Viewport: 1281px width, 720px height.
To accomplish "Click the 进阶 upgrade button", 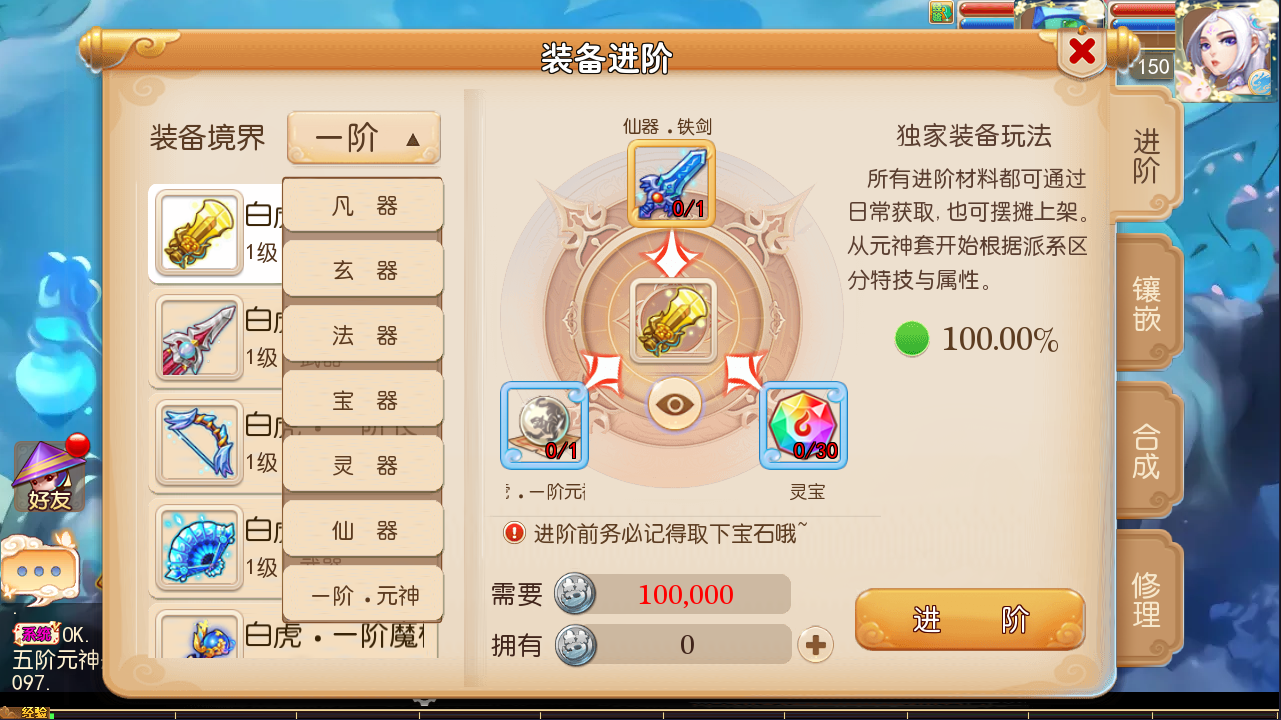I will [970, 620].
